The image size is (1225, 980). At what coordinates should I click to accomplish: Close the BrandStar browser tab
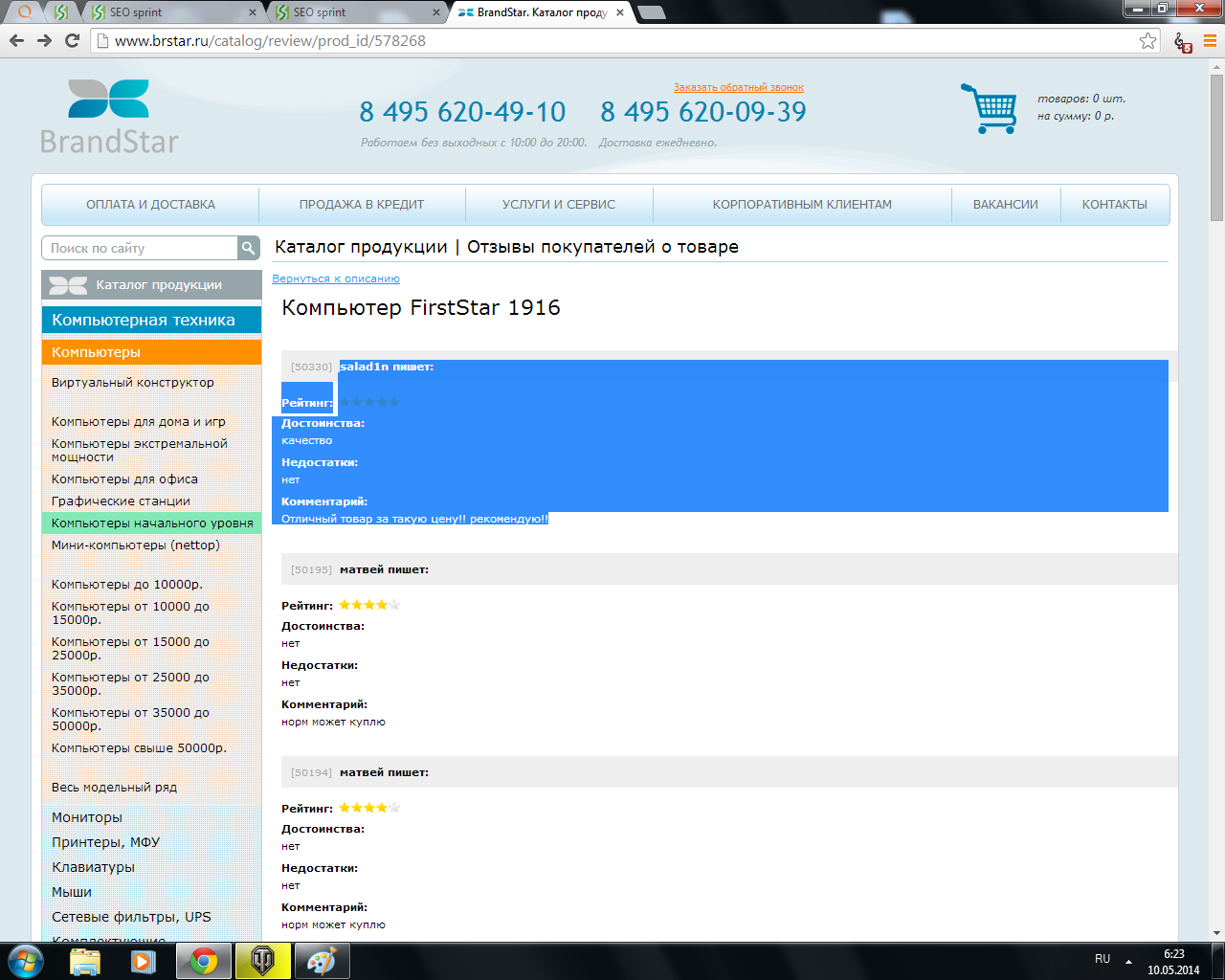click(x=620, y=12)
